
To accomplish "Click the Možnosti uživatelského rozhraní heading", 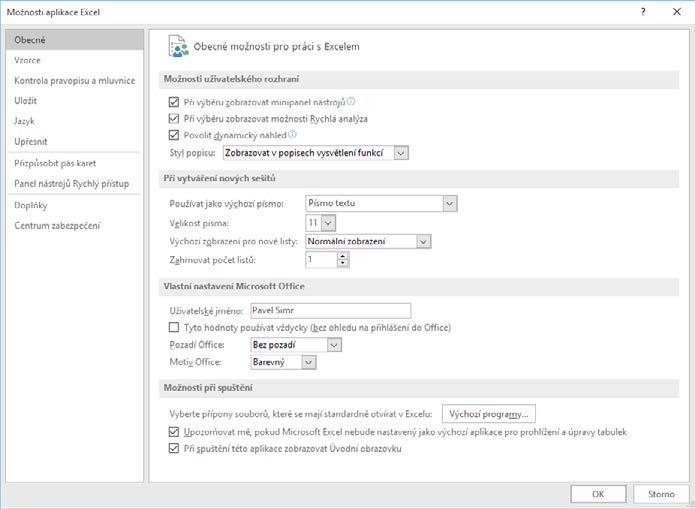I will click(231, 79).
